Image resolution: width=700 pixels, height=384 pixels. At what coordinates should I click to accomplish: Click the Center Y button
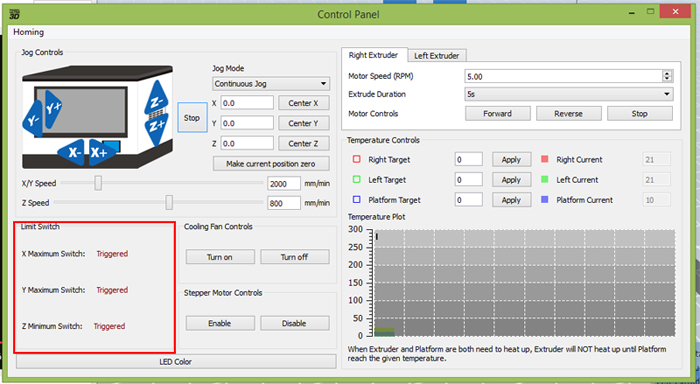304,123
